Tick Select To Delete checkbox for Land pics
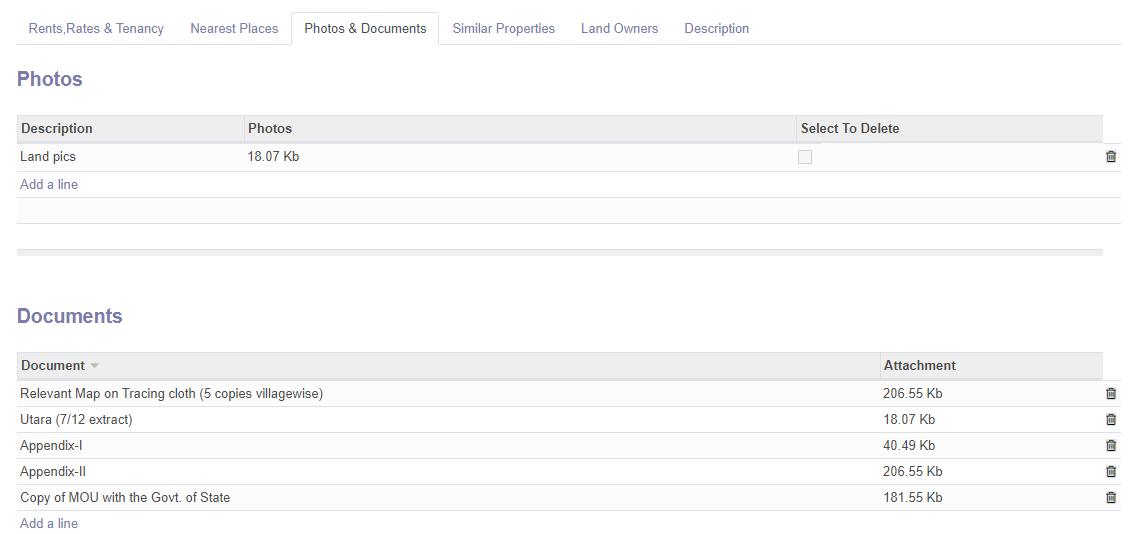 (805, 157)
